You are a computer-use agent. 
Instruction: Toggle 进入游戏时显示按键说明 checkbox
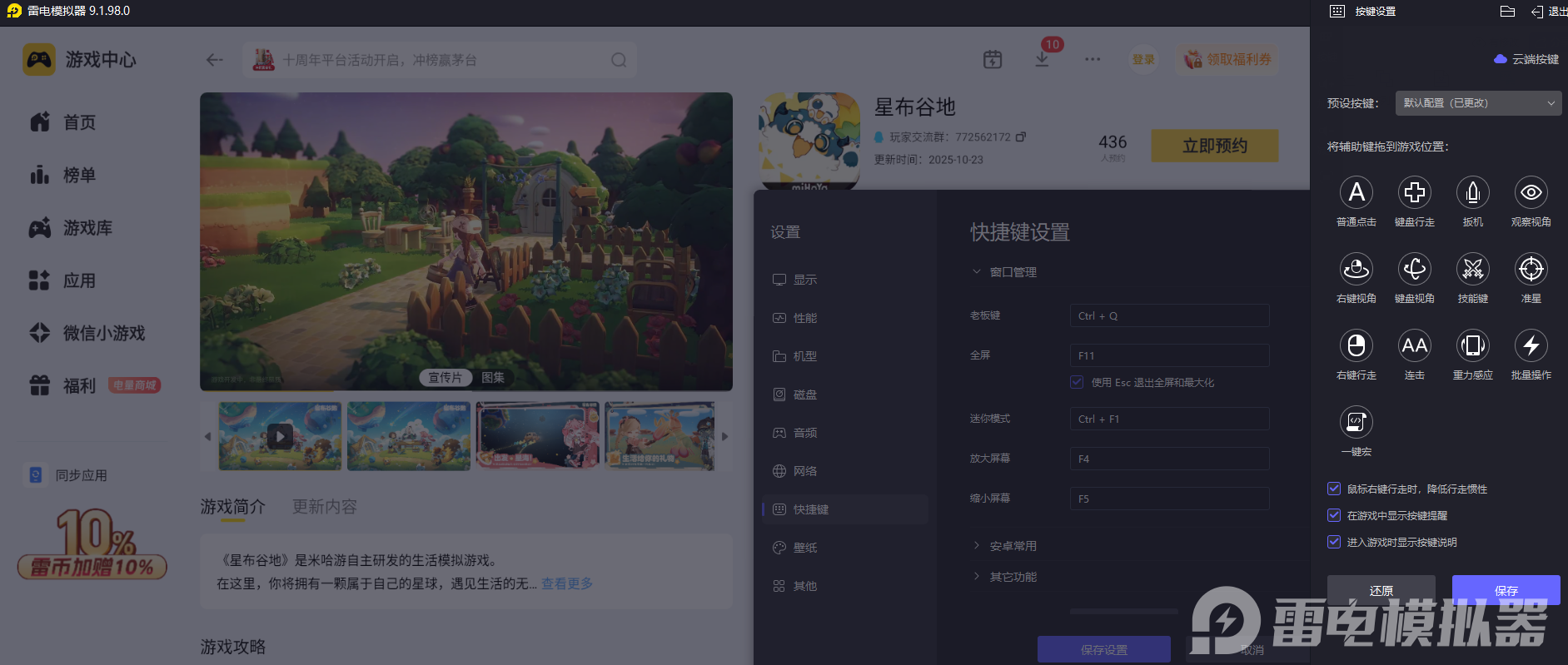click(1334, 542)
